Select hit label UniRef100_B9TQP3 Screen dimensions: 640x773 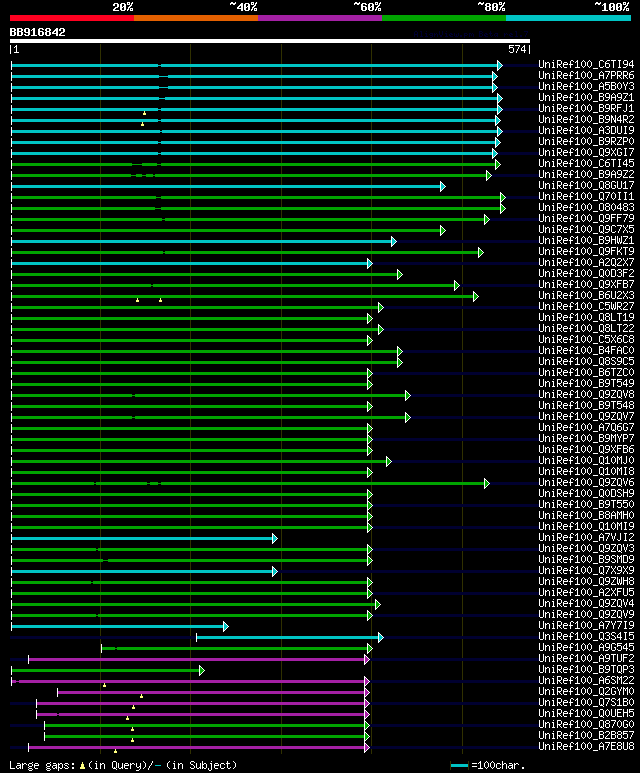586,670
